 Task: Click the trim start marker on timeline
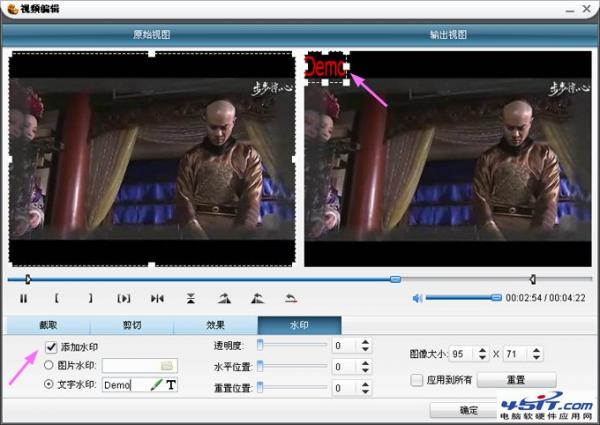28,279
